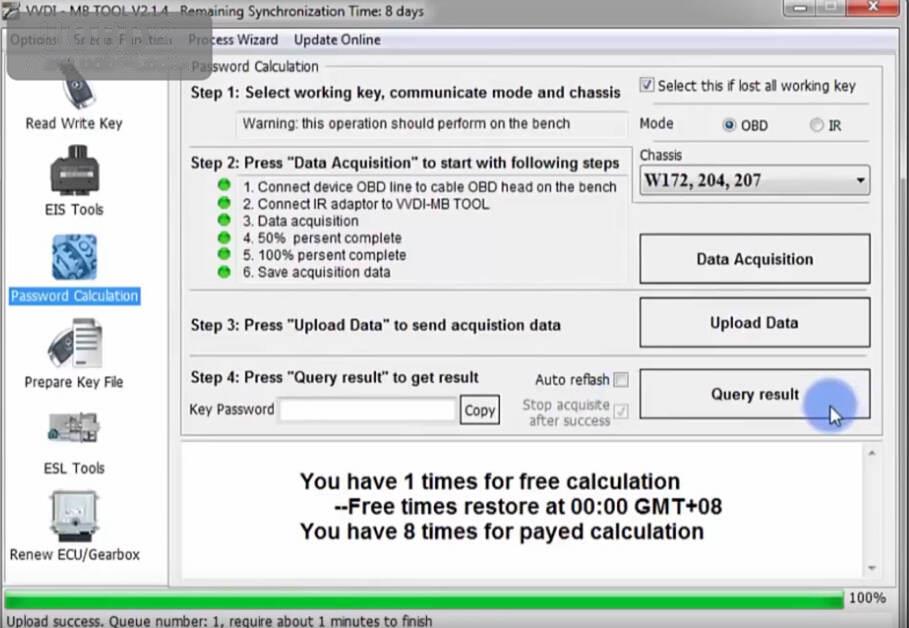Image resolution: width=909 pixels, height=628 pixels.
Task: Click the green progress bar at 100%
Action: click(x=424, y=600)
